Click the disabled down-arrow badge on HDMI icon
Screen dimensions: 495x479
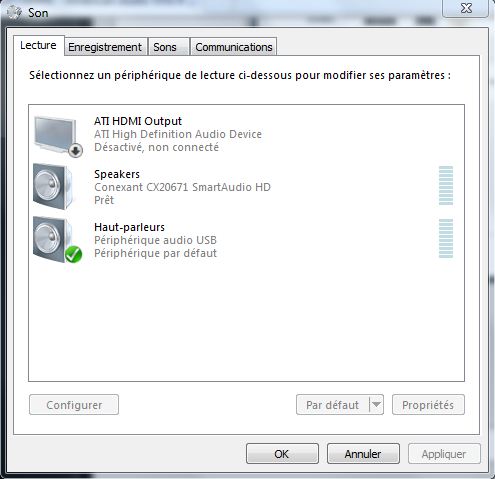[x=76, y=151]
